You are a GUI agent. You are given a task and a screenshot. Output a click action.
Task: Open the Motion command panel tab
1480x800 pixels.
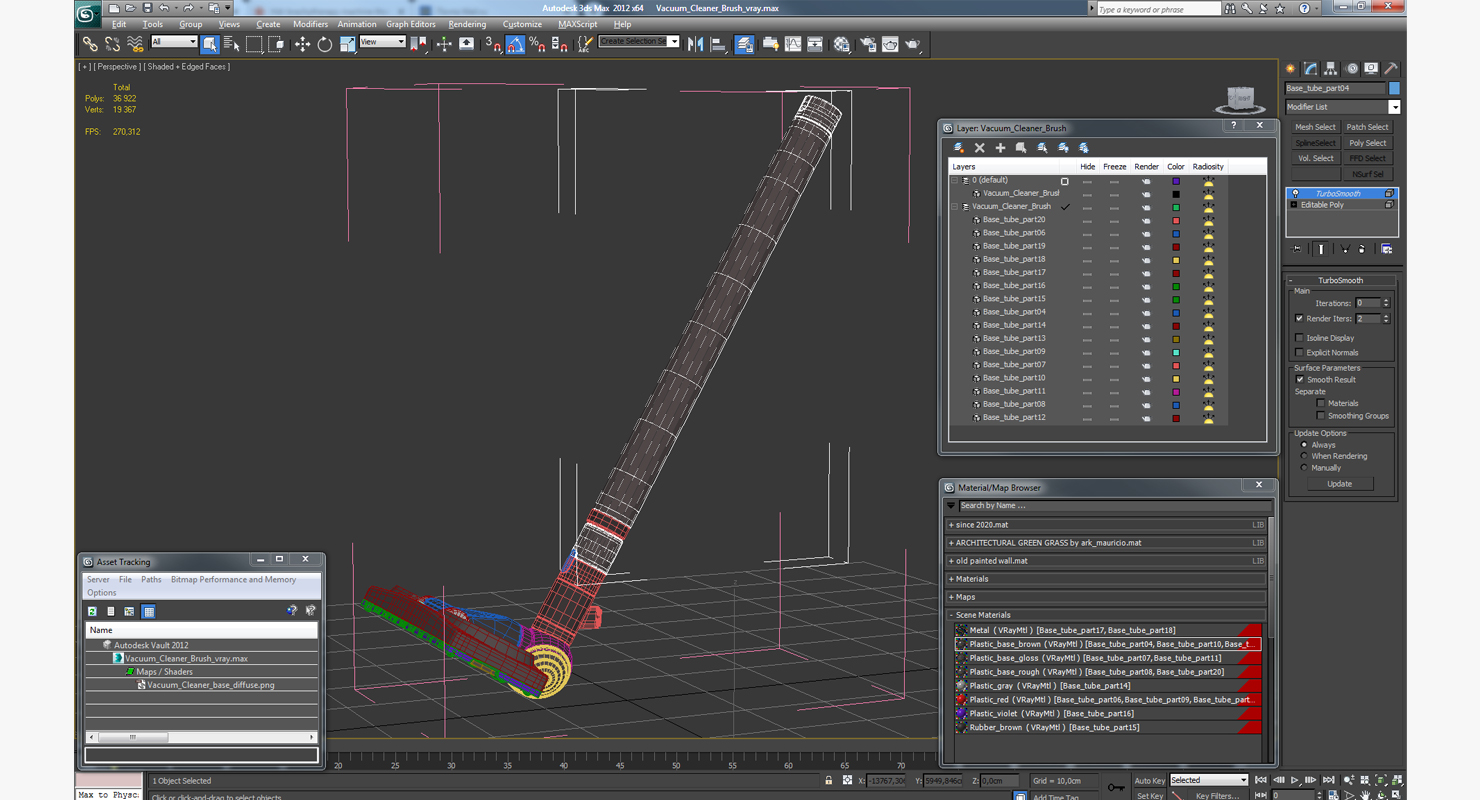[1351, 69]
